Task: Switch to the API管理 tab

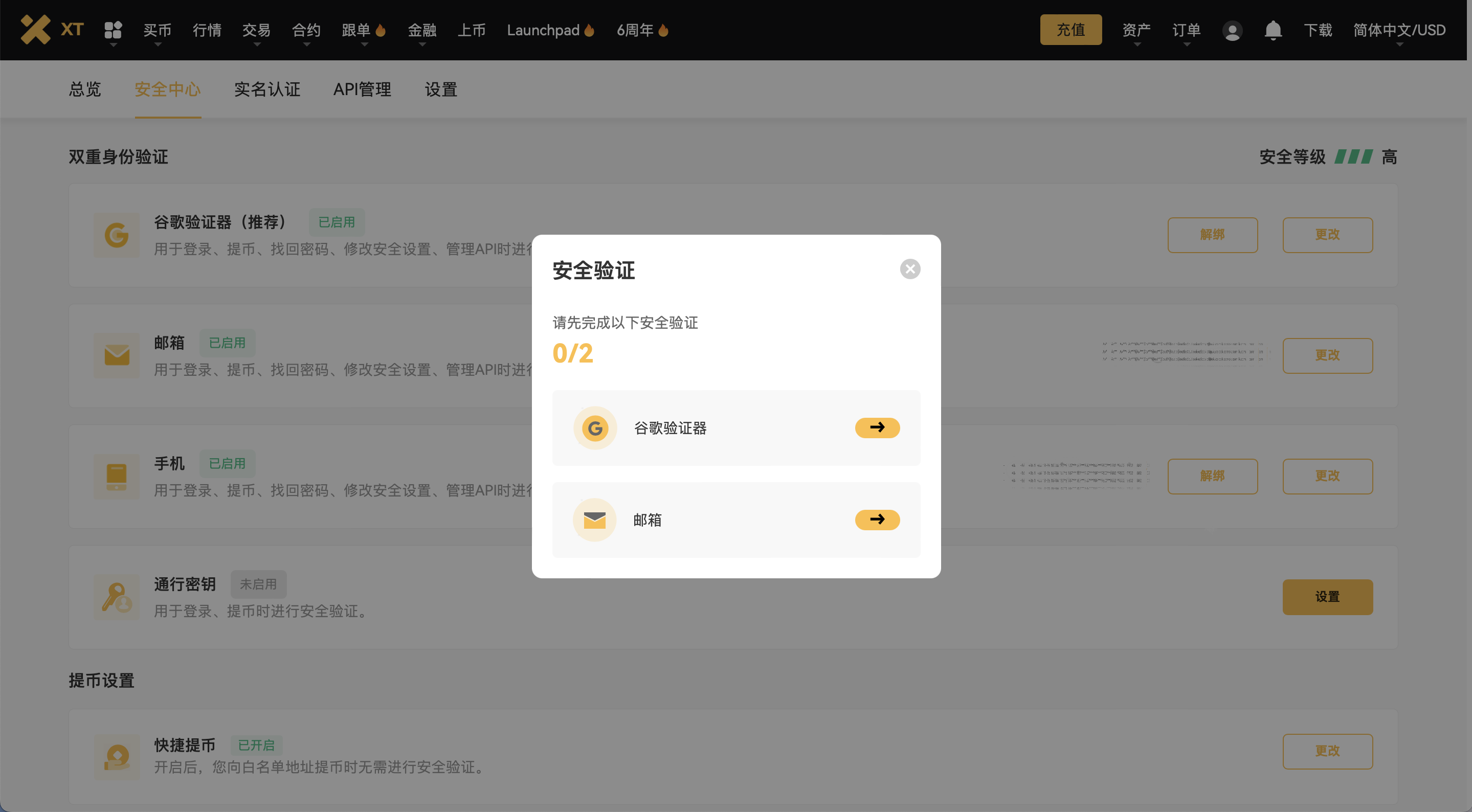Action: point(362,89)
